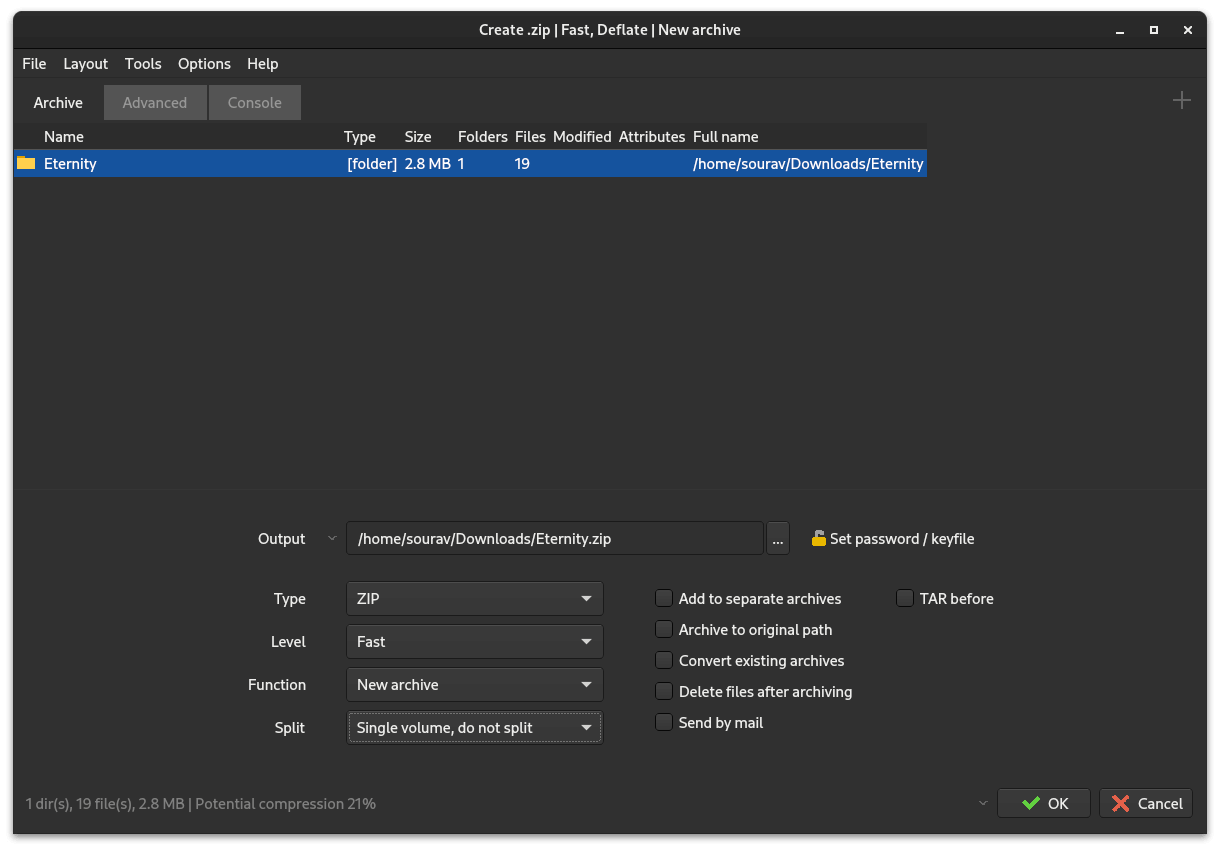Open the Tools menu
The width and height of the screenshot is (1220, 850).
[143, 63]
